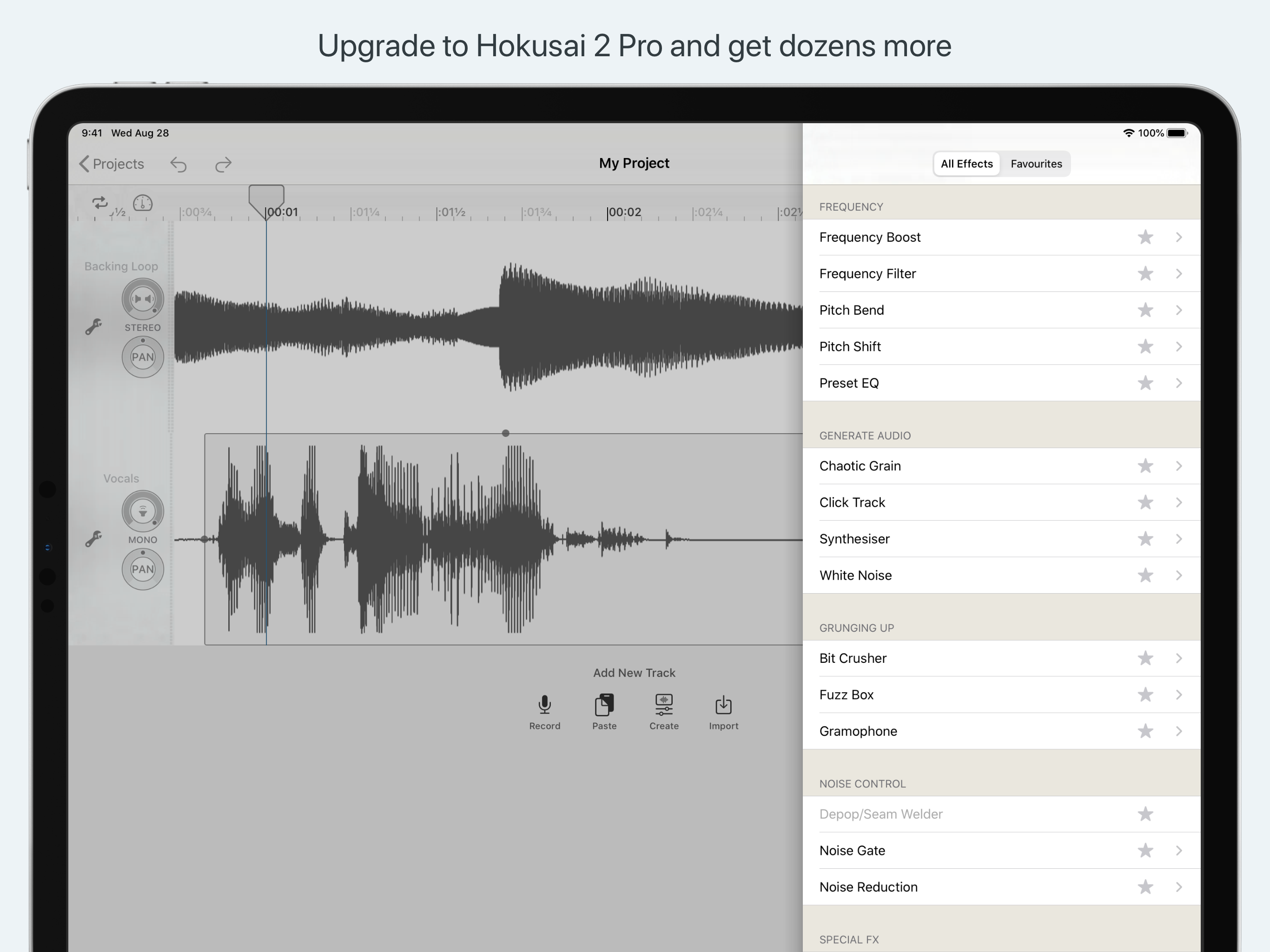Open Gramophone effect chevron
This screenshot has width=1270, height=952.
(x=1179, y=732)
